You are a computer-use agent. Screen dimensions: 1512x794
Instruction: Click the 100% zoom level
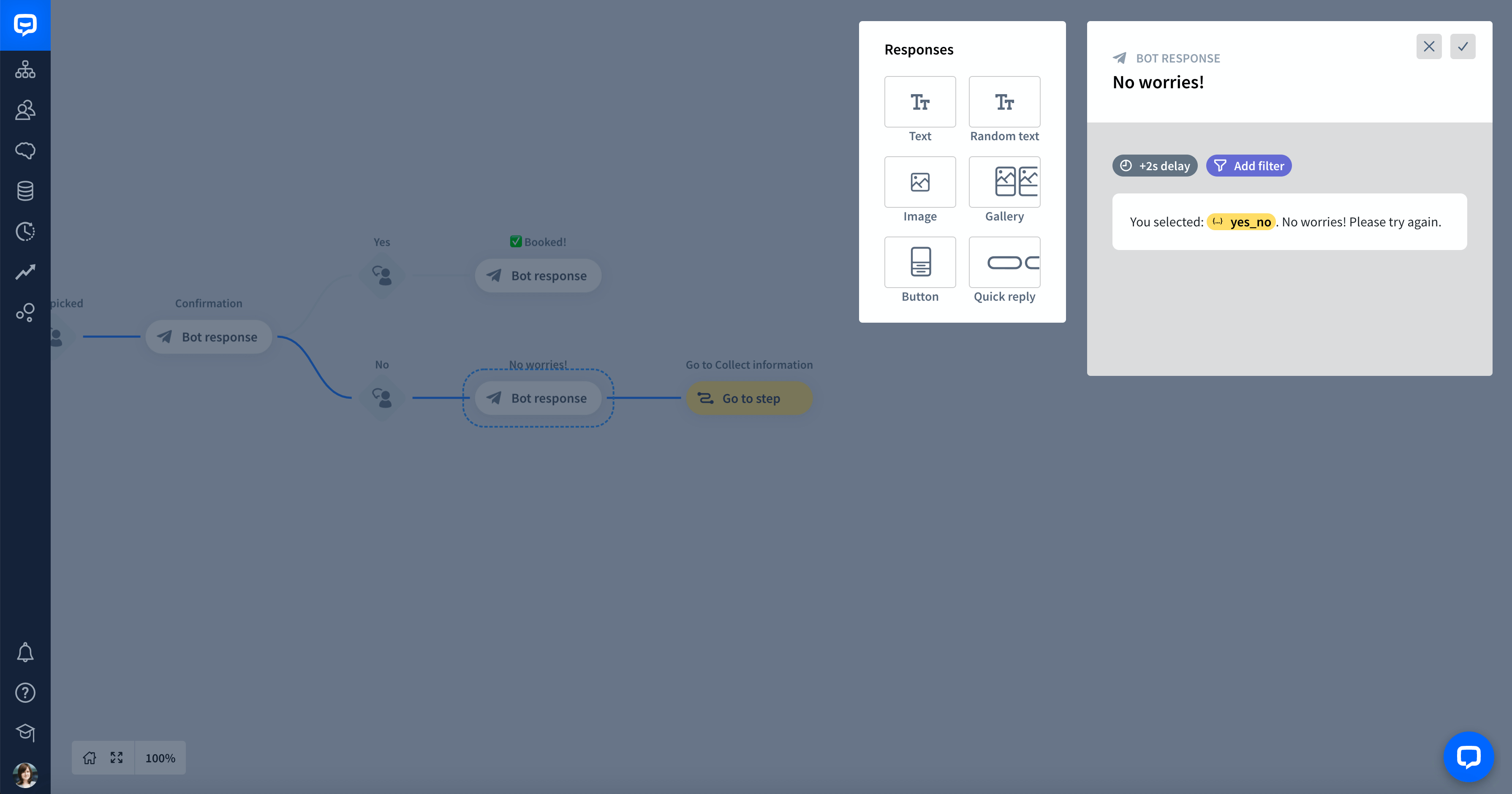(160, 758)
